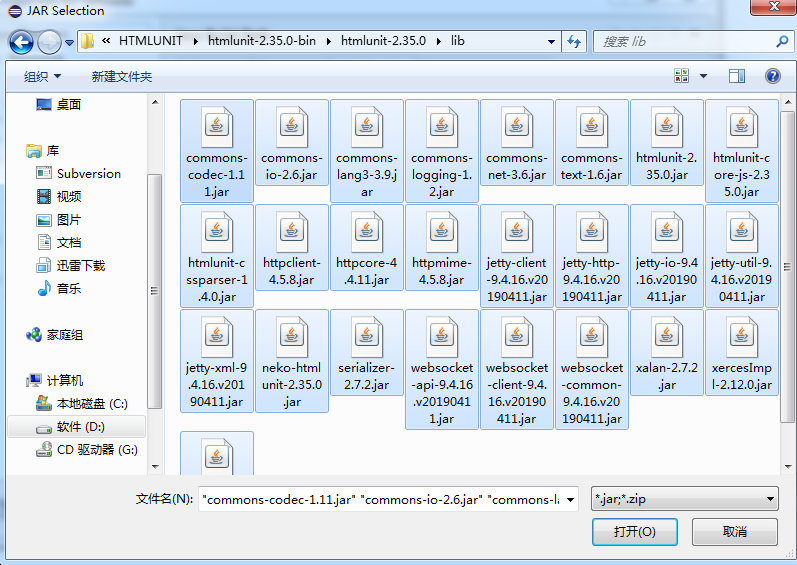This screenshot has width=797, height=565.
Task: Select websocket-common-9.4.16 jar file
Action: (592, 370)
